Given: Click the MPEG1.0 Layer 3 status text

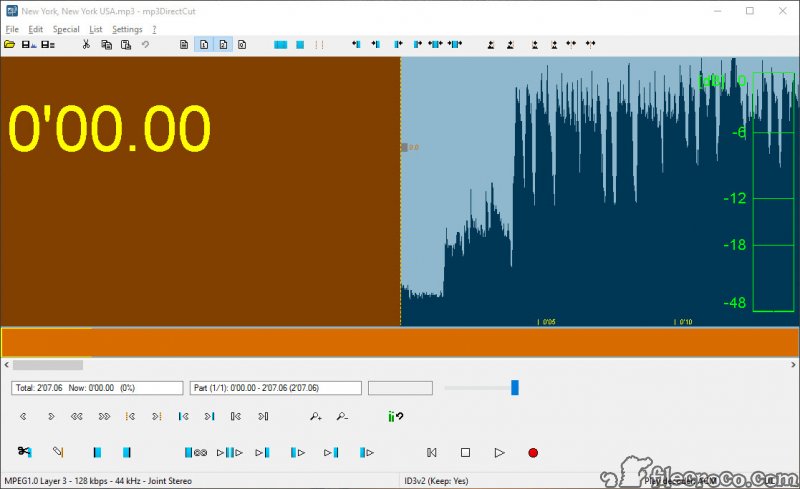Looking at the screenshot, I should coord(98,481).
